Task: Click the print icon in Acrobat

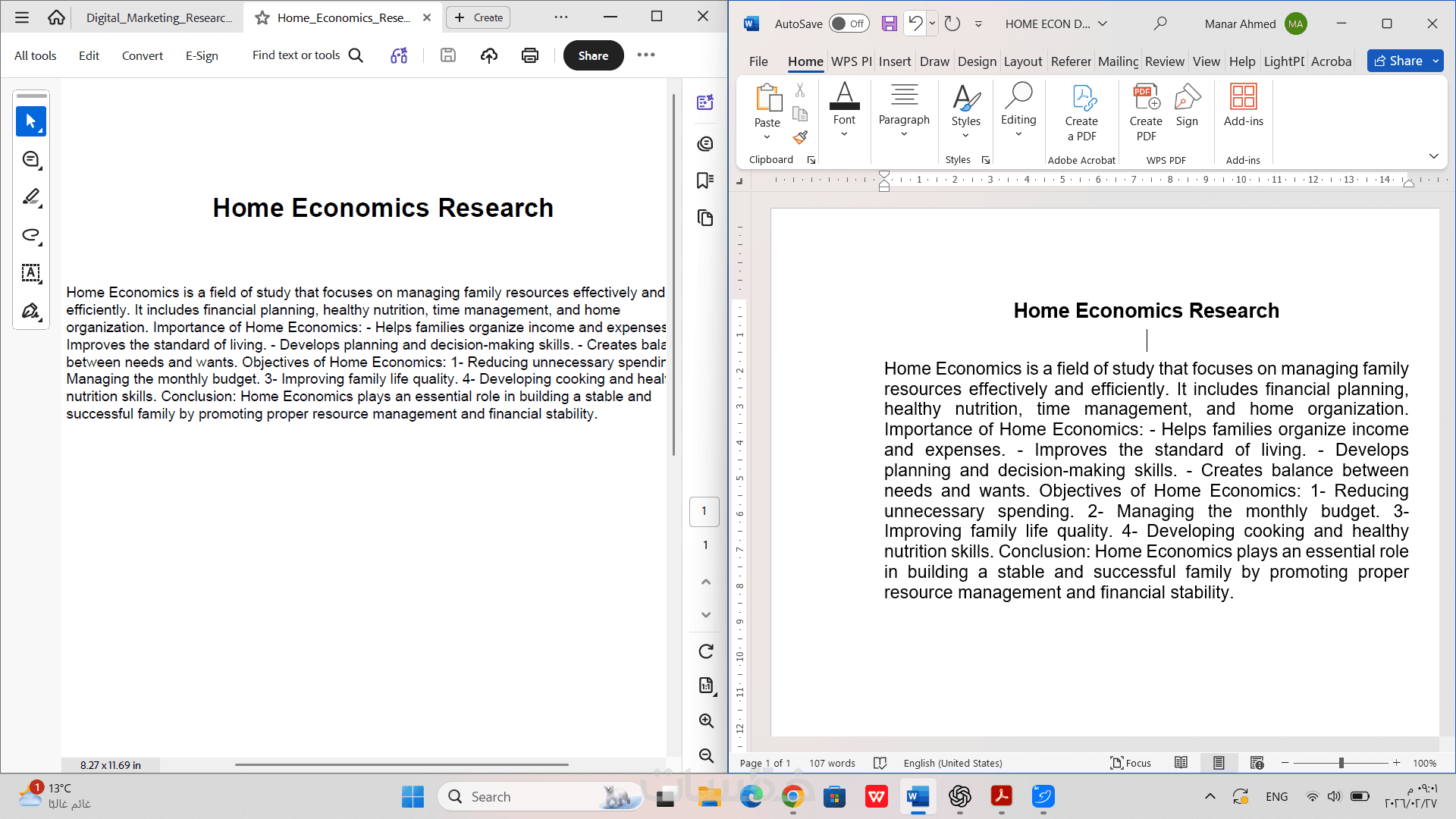Action: click(x=530, y=55)
